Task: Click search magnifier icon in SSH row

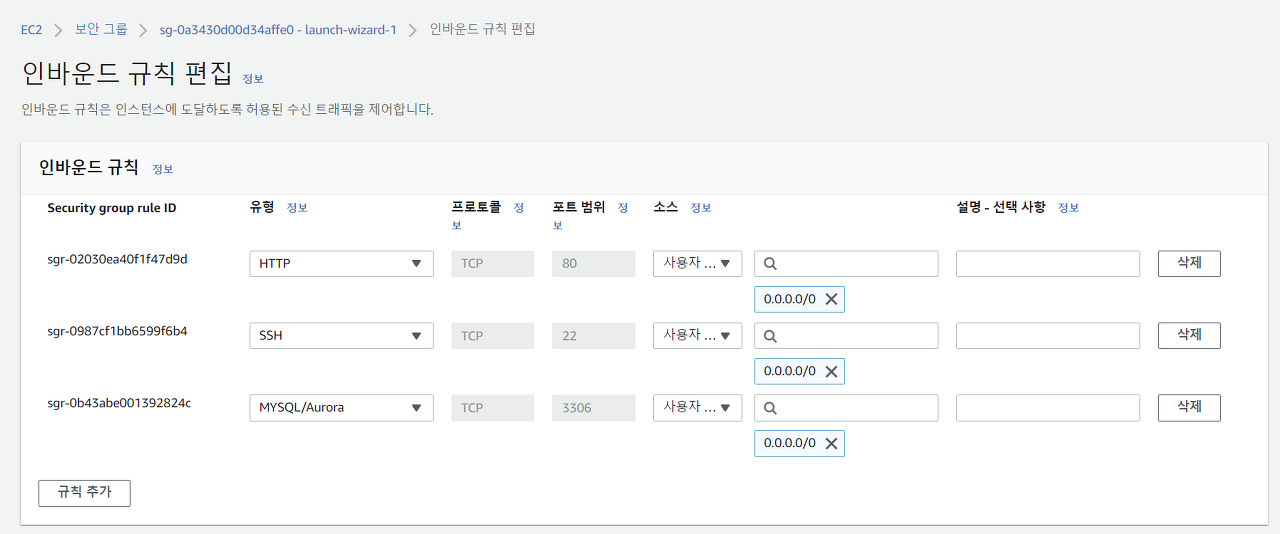Action: 771,336
